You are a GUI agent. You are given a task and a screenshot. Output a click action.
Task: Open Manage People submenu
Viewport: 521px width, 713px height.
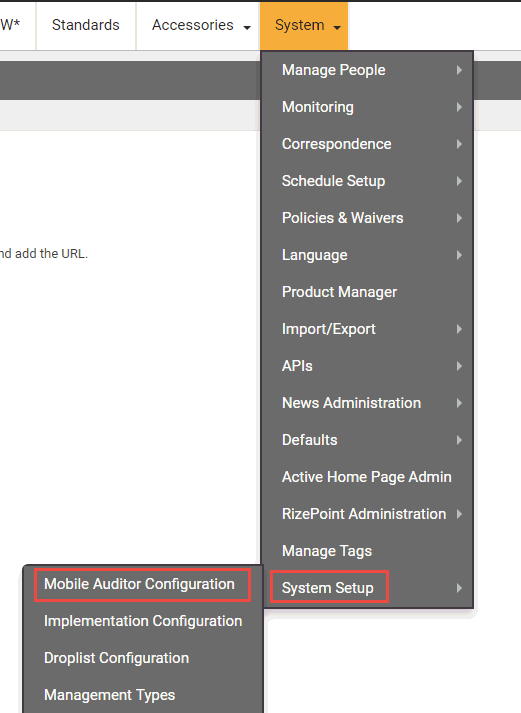coord(368,70)
